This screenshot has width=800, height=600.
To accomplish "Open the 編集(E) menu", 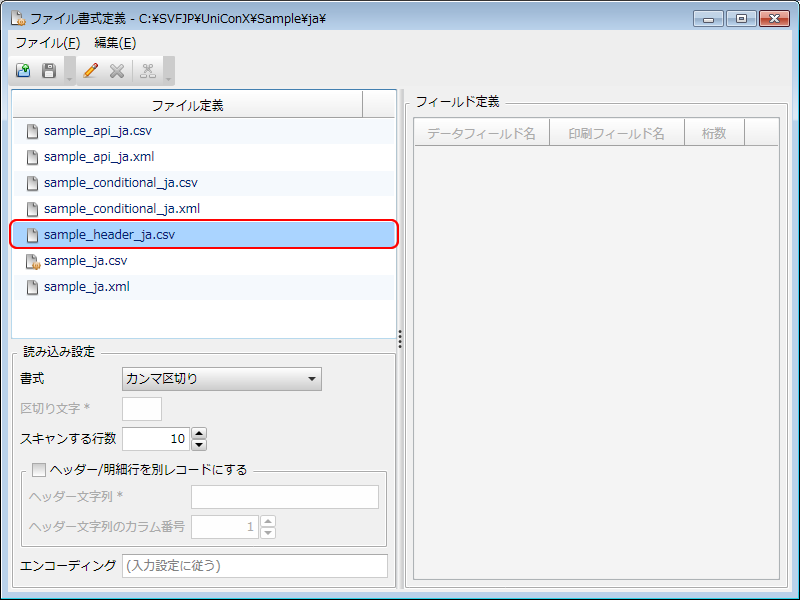I will click(x=115, y=43).
